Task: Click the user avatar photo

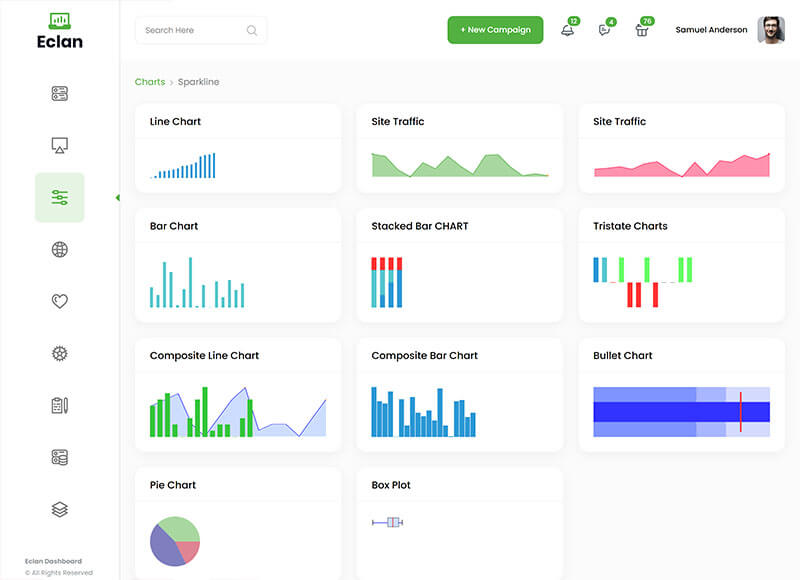Action: click(x=770, y=30)
